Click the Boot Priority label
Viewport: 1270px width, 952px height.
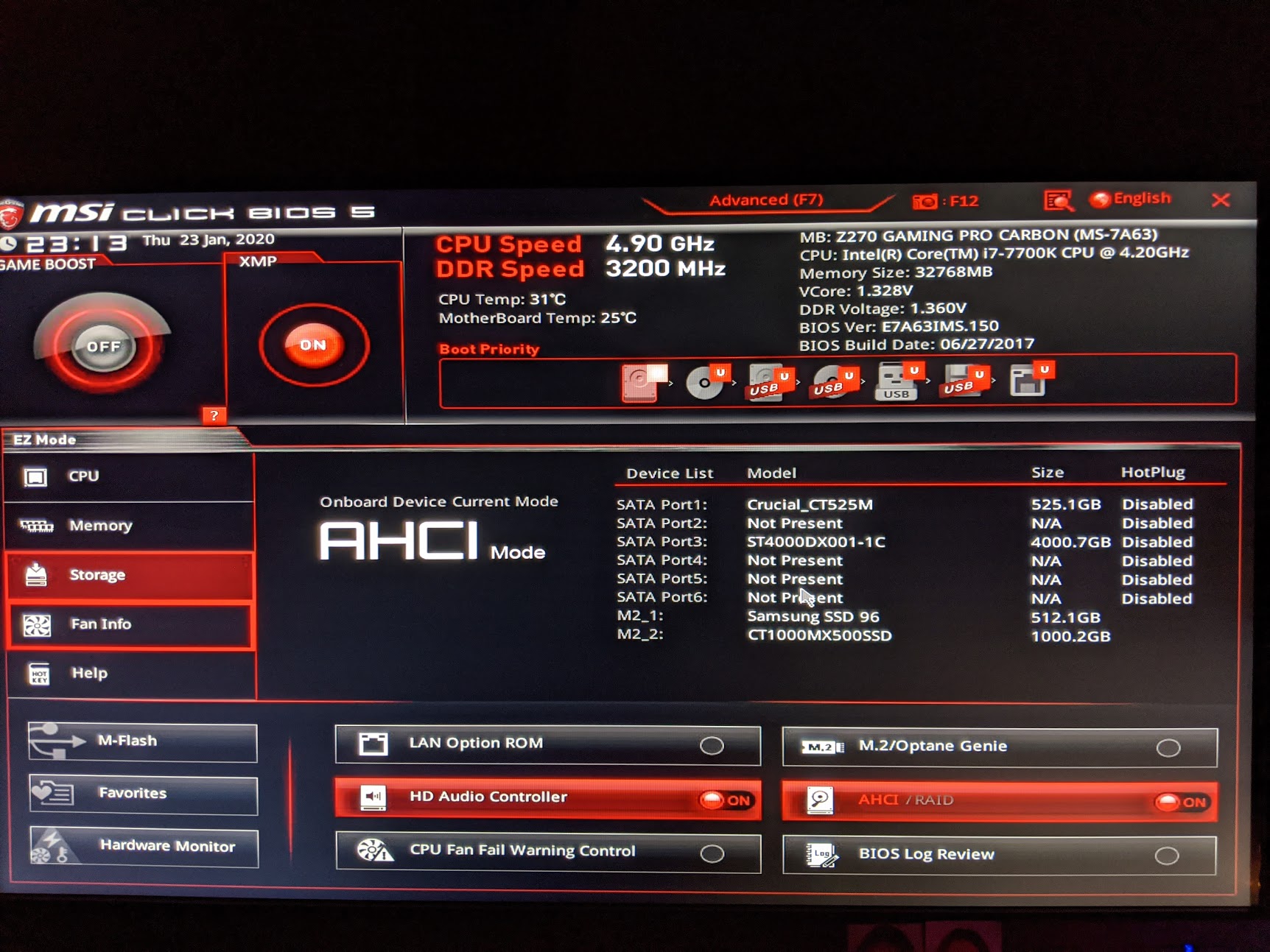(489, 349)
